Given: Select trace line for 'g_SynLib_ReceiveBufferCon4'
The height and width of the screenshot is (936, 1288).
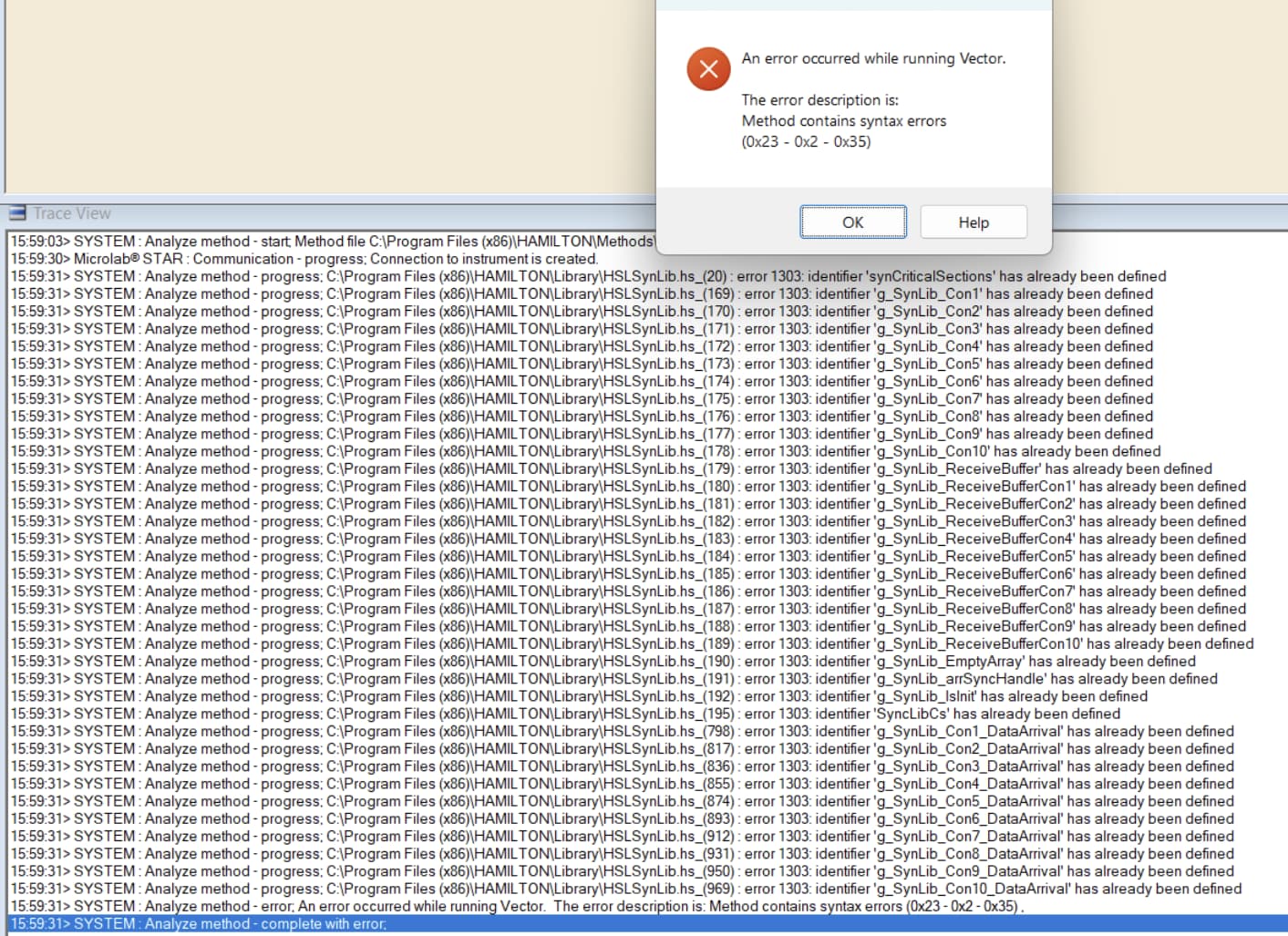Looking at the screenshot, I should click(x=628, y=539).
